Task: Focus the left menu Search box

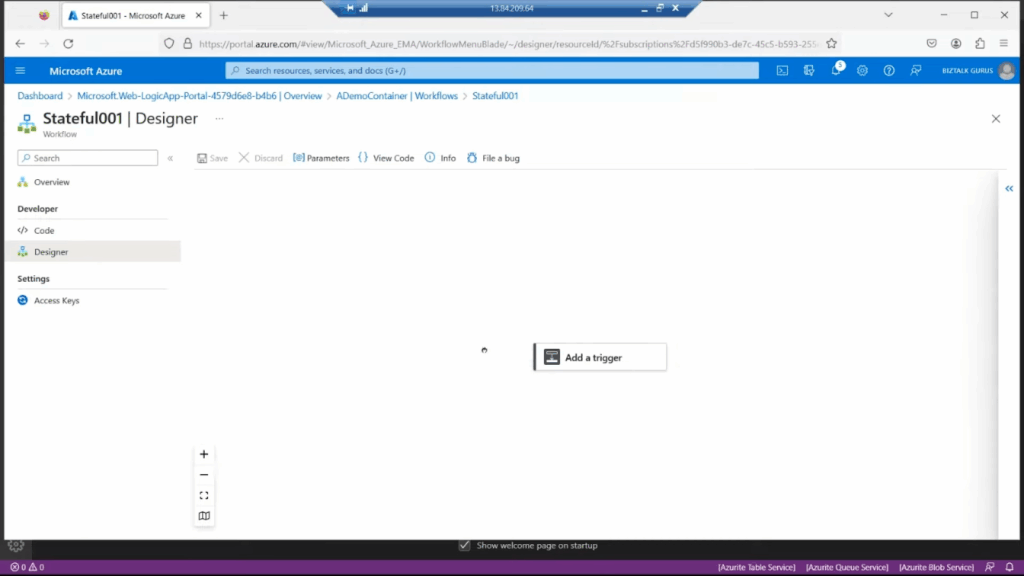Action: point(88,158)
